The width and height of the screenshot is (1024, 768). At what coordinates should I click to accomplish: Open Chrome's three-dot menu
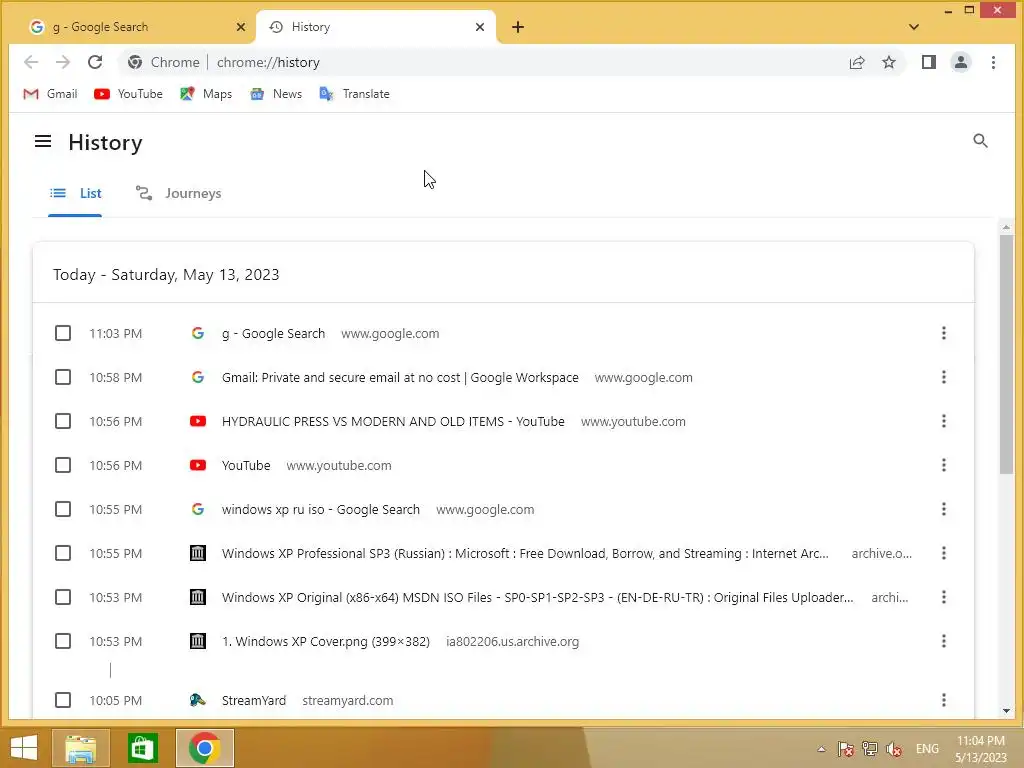(993, 62)
